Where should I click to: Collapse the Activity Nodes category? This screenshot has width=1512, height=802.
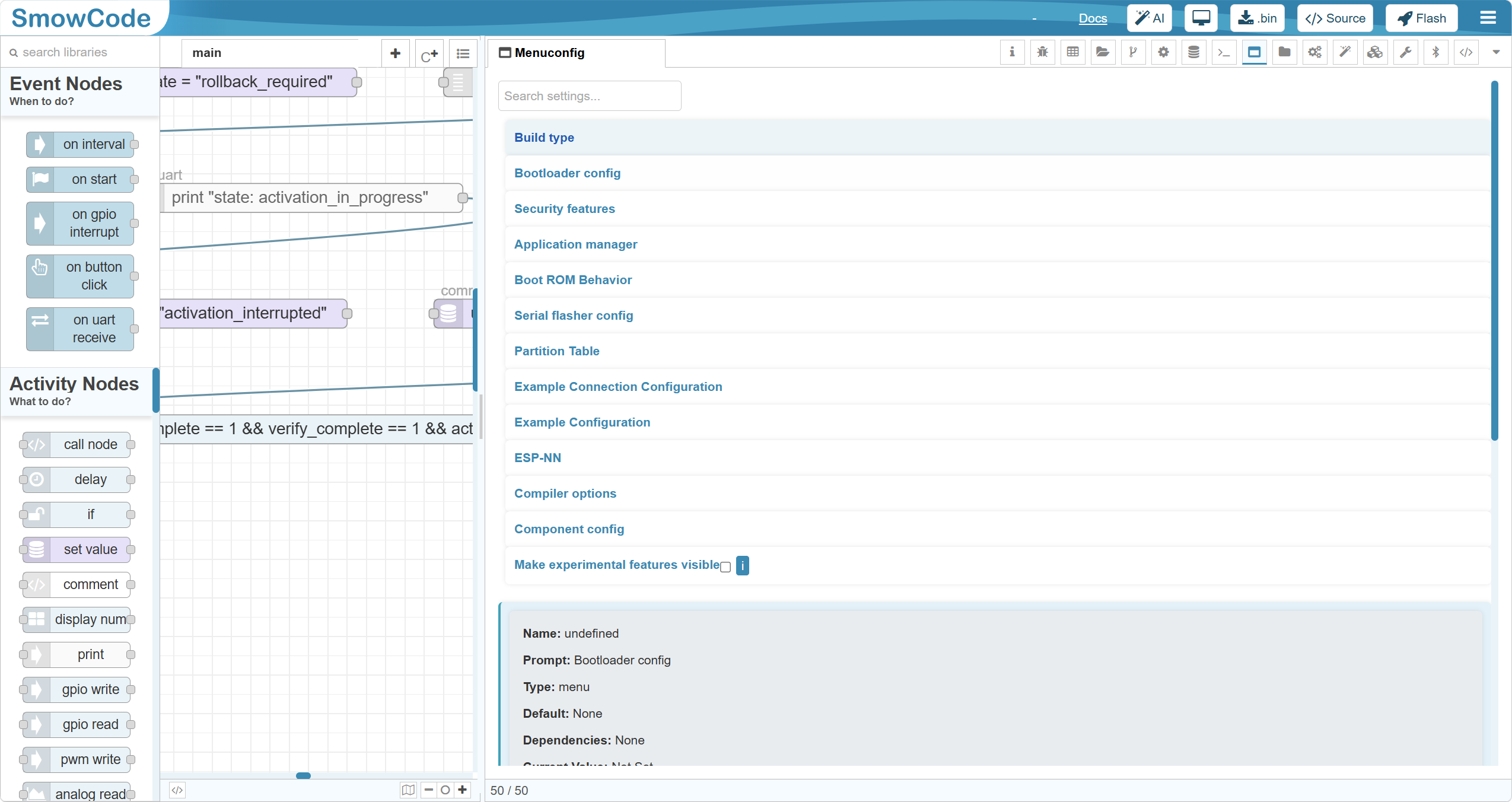tap(77, 391)
